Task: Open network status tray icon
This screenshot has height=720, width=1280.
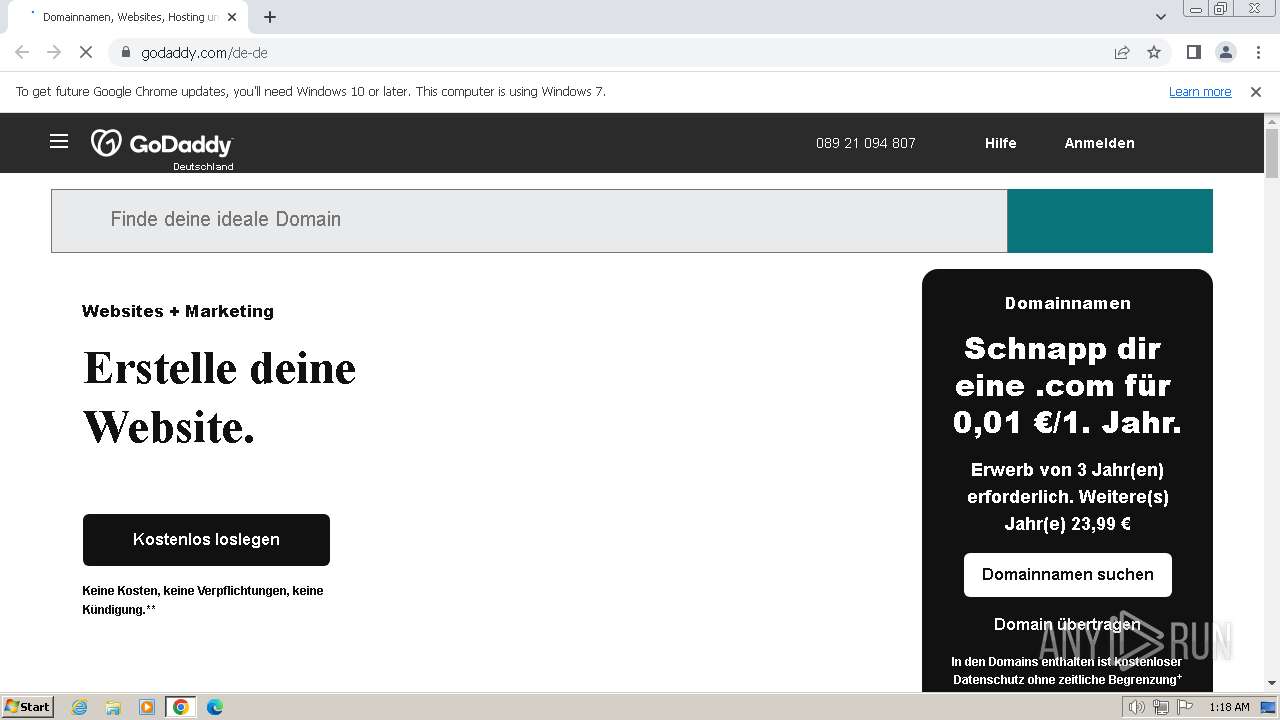Action: click(1161, 707)
